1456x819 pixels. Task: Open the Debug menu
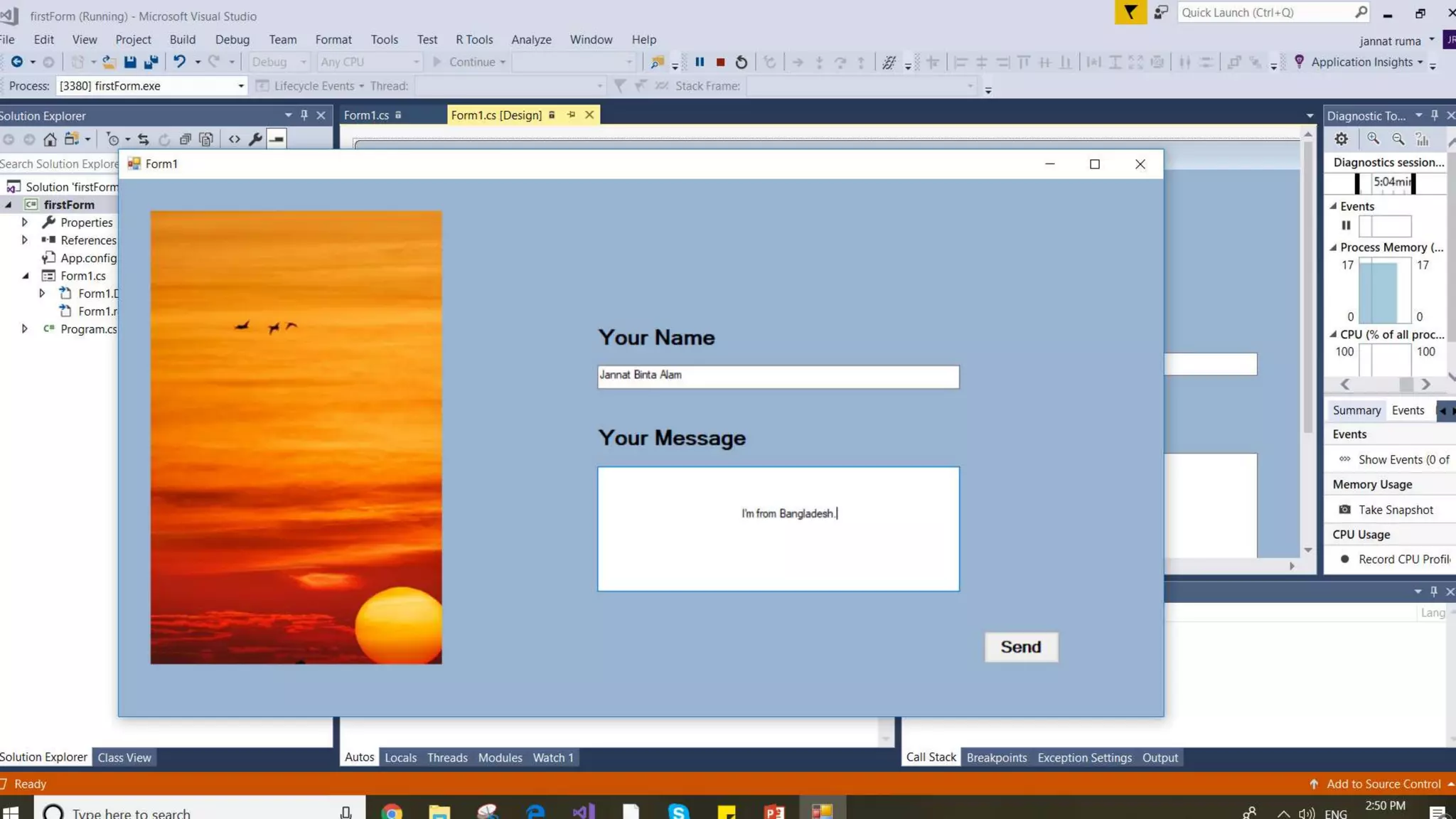coord(232,40)
